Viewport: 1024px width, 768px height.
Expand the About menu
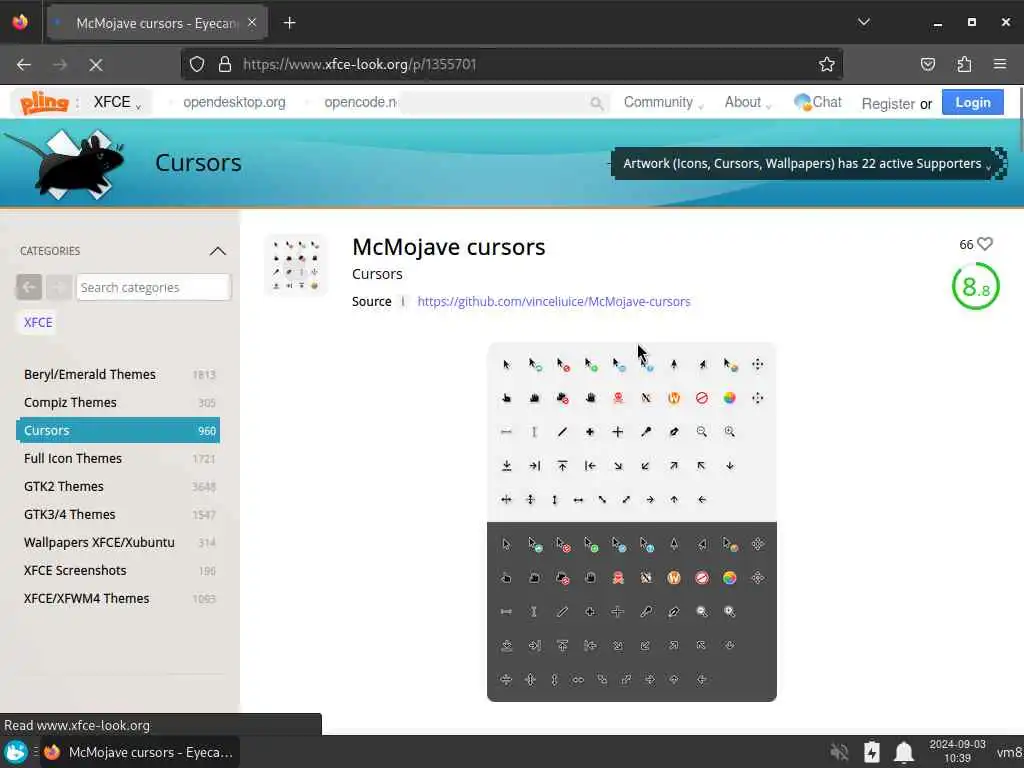747,103
